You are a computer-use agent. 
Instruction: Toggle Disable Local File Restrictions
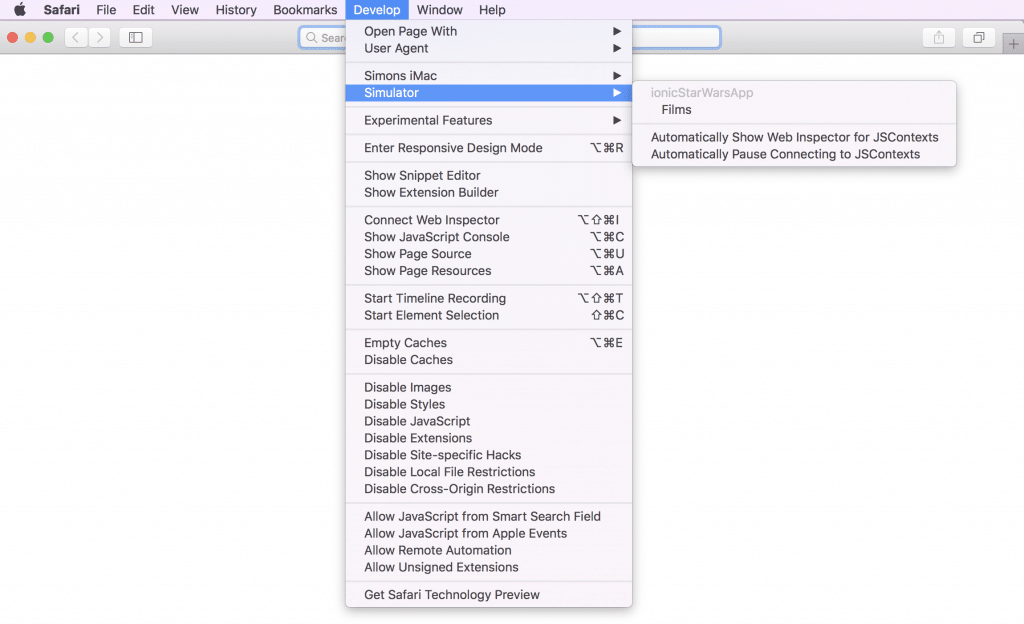(488, 471)
